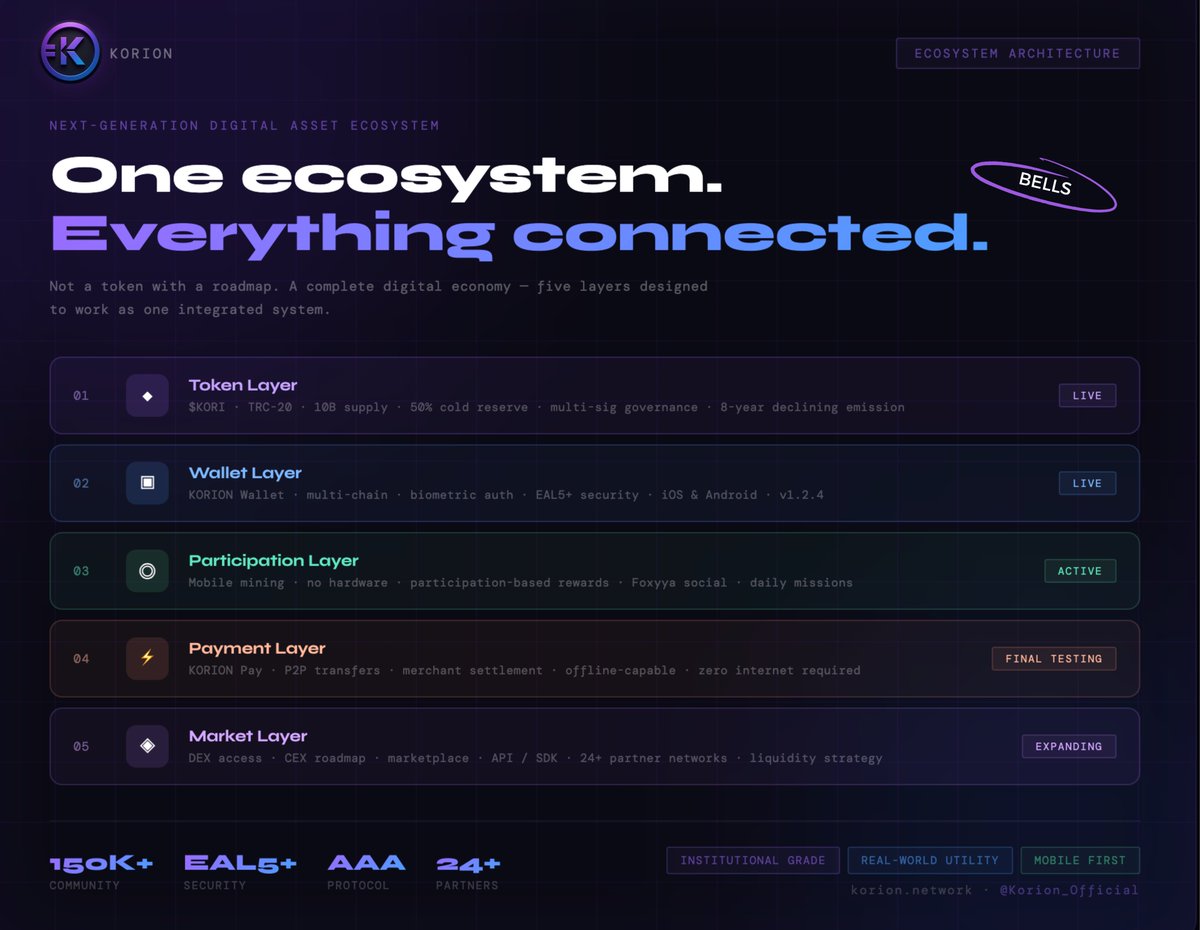Click the Participation Layer concentric-circle icon
This screenshot has height=930, width=1200.
coord(147,571)
